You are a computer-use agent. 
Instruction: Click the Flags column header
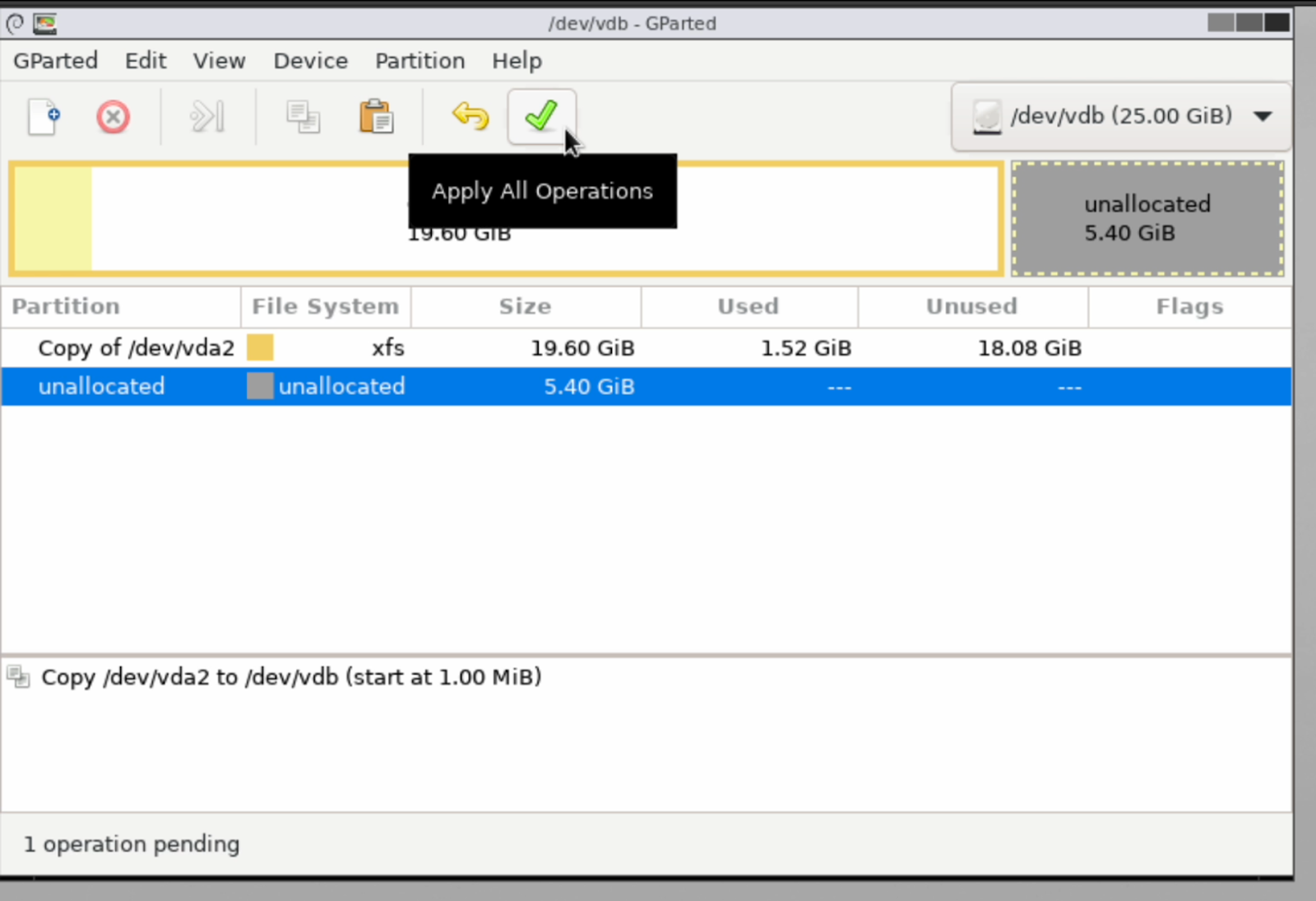(x=1189, y=306)
